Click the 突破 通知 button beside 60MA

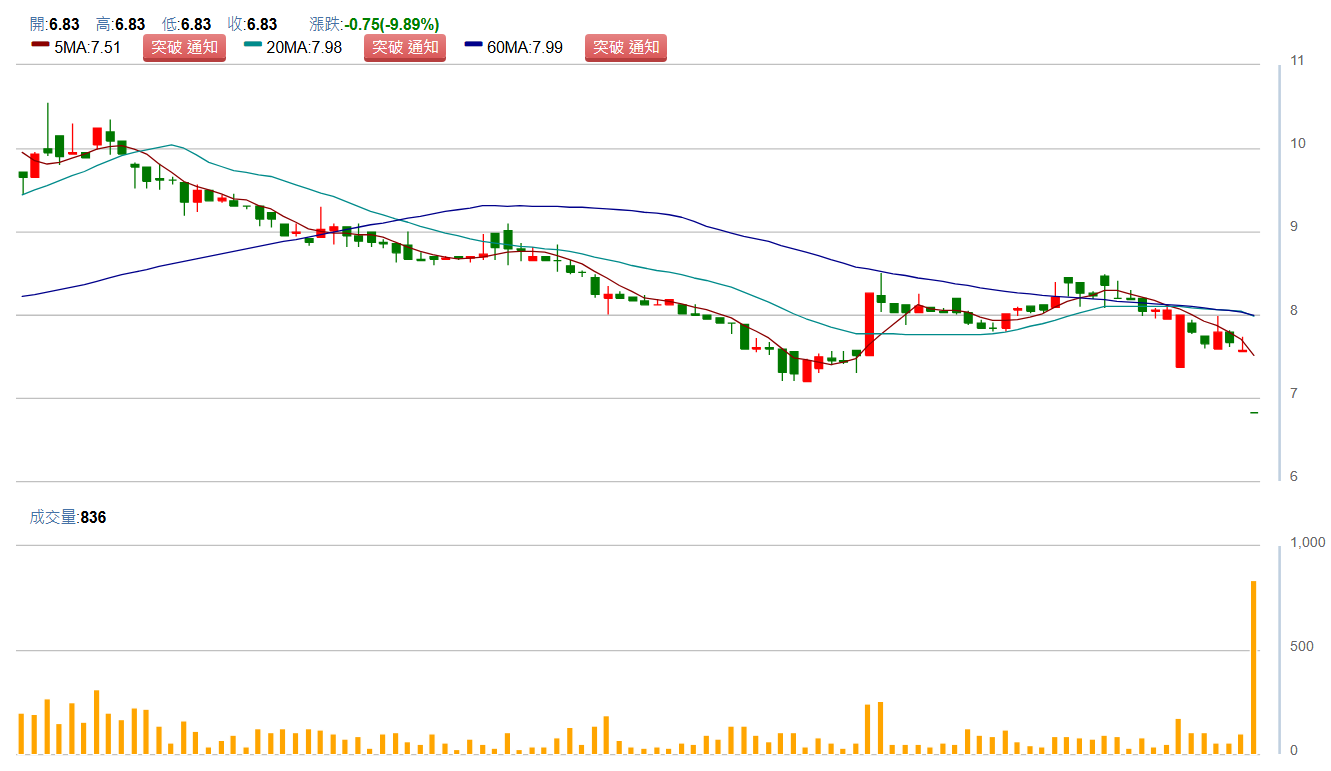(626, 47)
